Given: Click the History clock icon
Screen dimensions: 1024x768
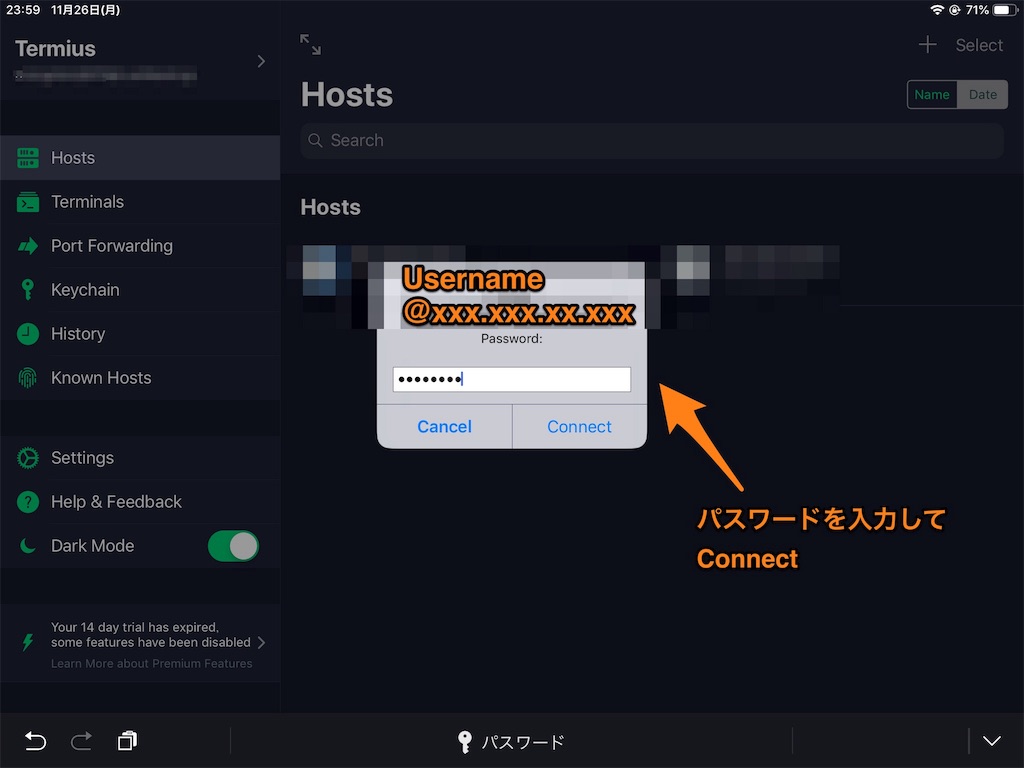Looking at the screenshot, I should click(27, 334).
